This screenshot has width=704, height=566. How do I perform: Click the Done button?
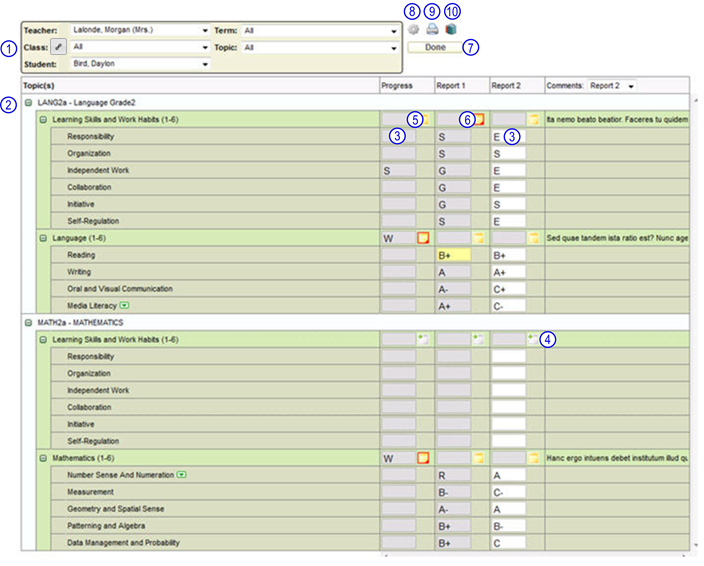click(435, 47)
